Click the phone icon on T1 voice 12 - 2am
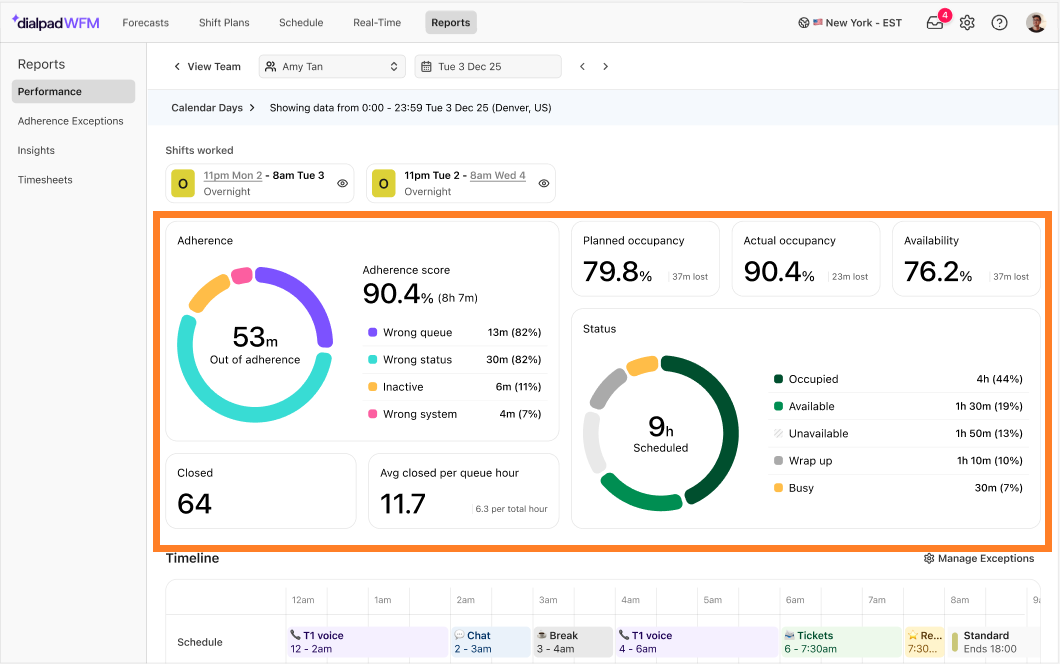 [295, 635]
